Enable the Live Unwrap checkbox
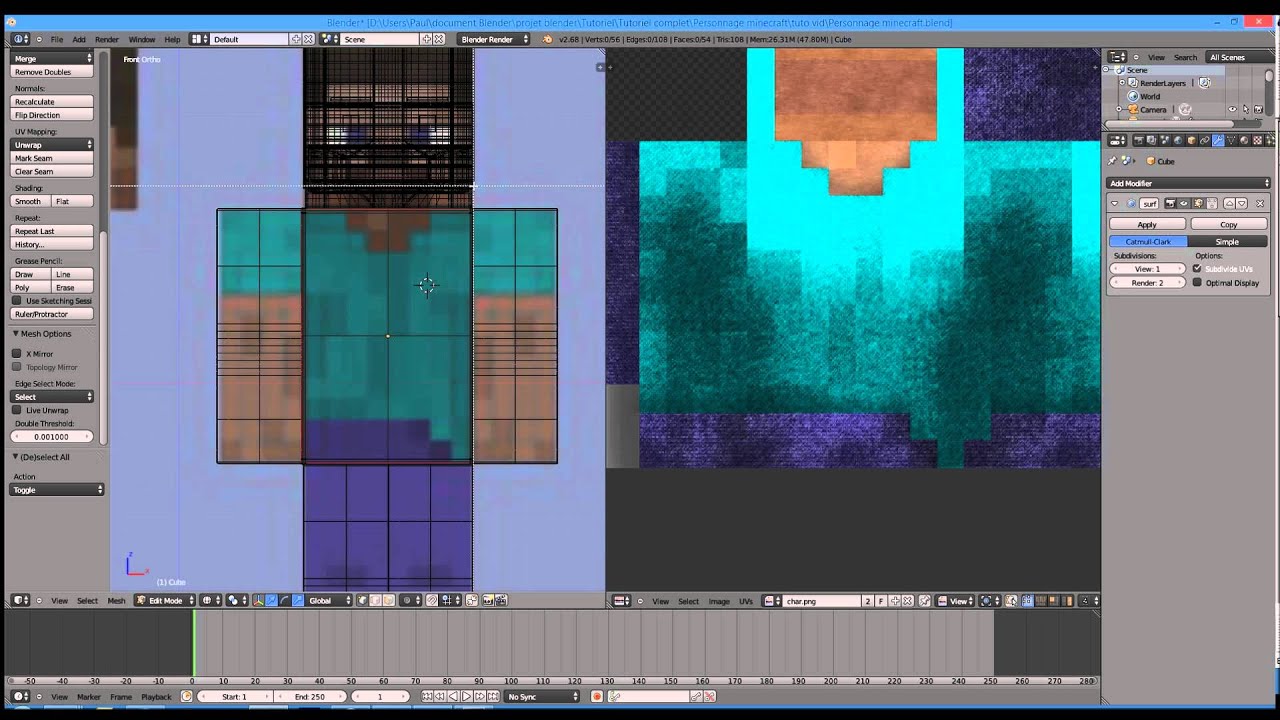Viewport: 1280px width, 720px height. click(17, 410)
